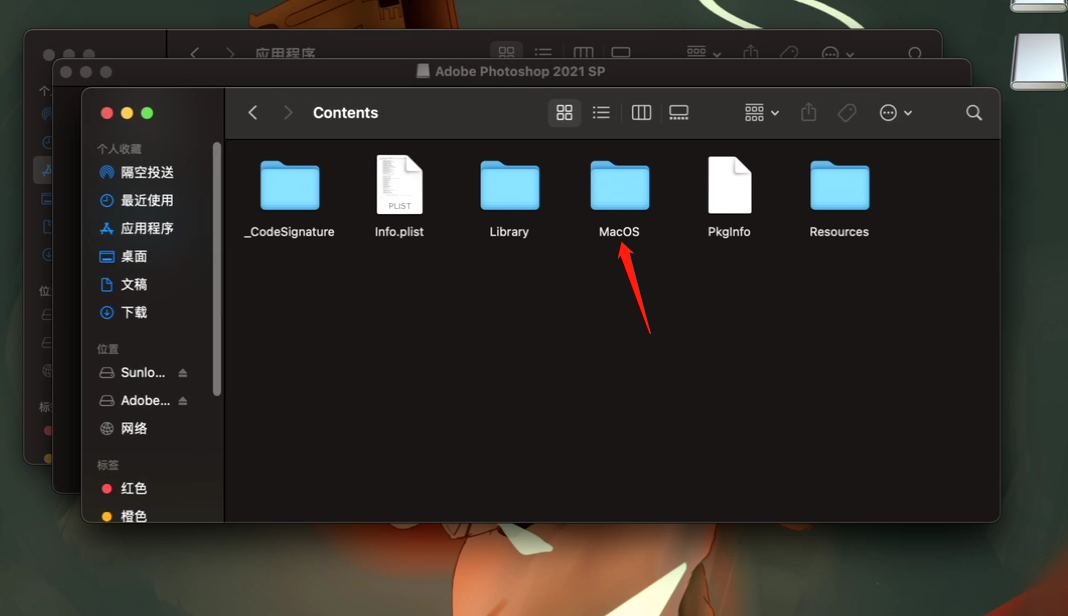Open the Resources folder
This screenshot has width=1068, height=616.
839,186
